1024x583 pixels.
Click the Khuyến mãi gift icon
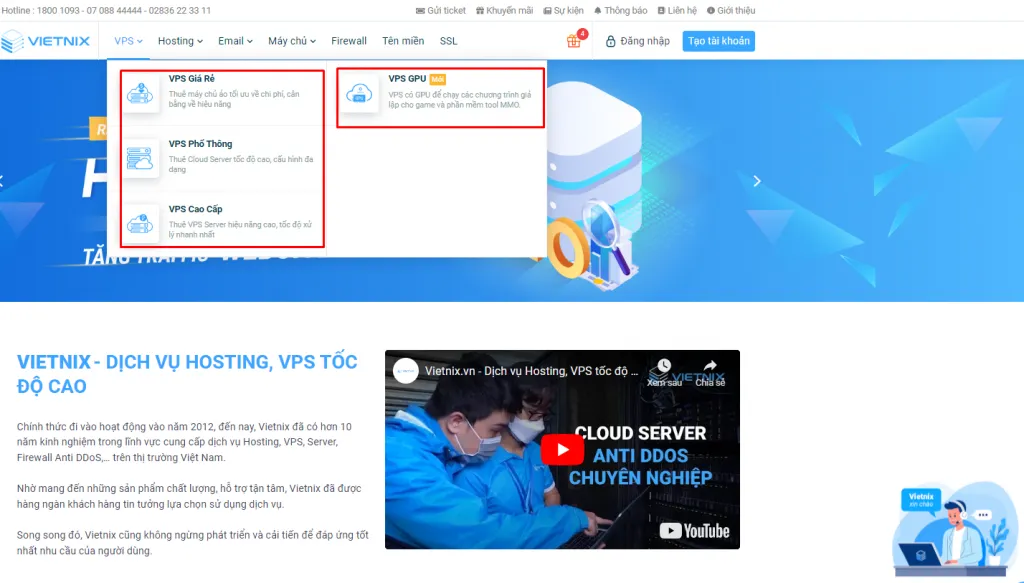tap(480, 10)
